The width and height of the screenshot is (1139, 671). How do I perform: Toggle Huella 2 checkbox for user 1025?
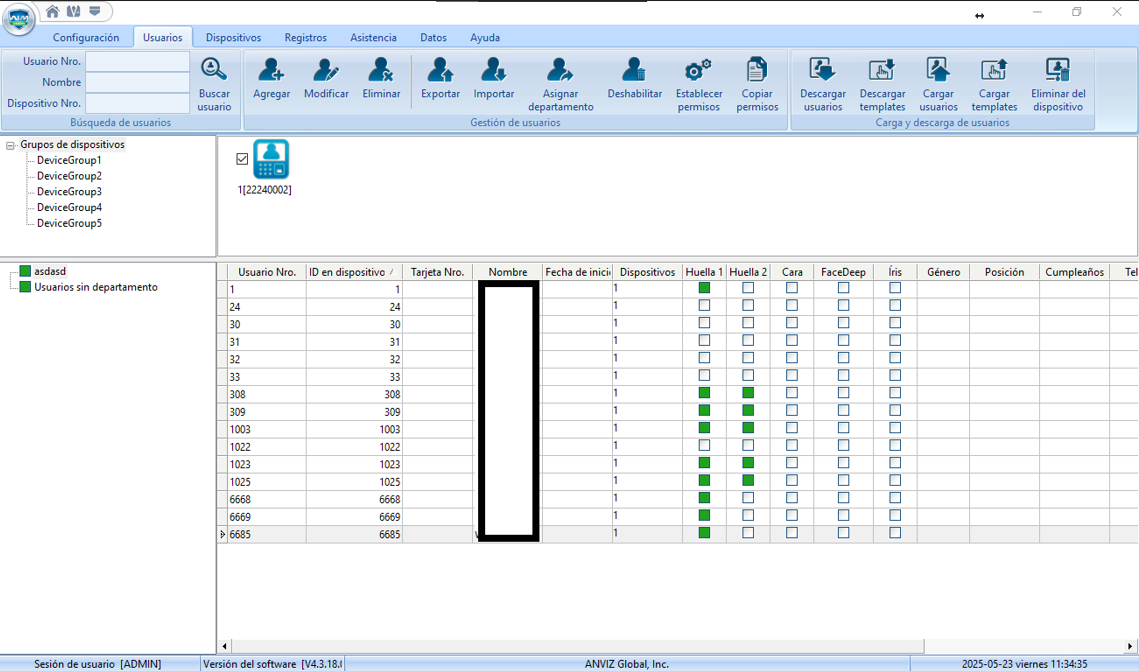[748, 481]
